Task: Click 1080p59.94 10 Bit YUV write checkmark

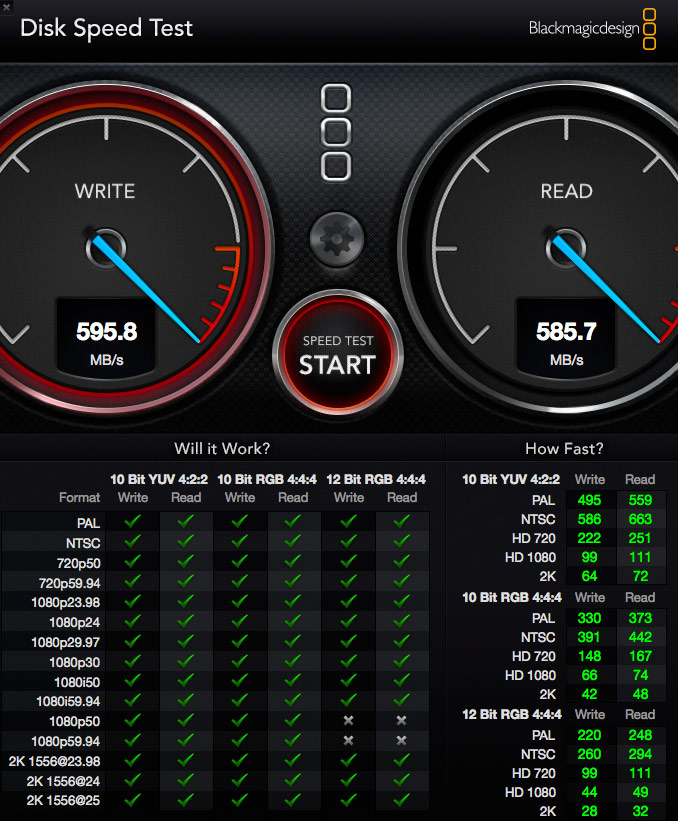Action: point(133,740)
